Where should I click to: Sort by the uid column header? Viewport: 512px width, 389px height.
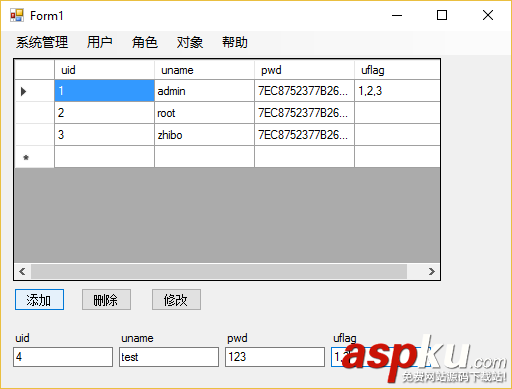(104, 70)
